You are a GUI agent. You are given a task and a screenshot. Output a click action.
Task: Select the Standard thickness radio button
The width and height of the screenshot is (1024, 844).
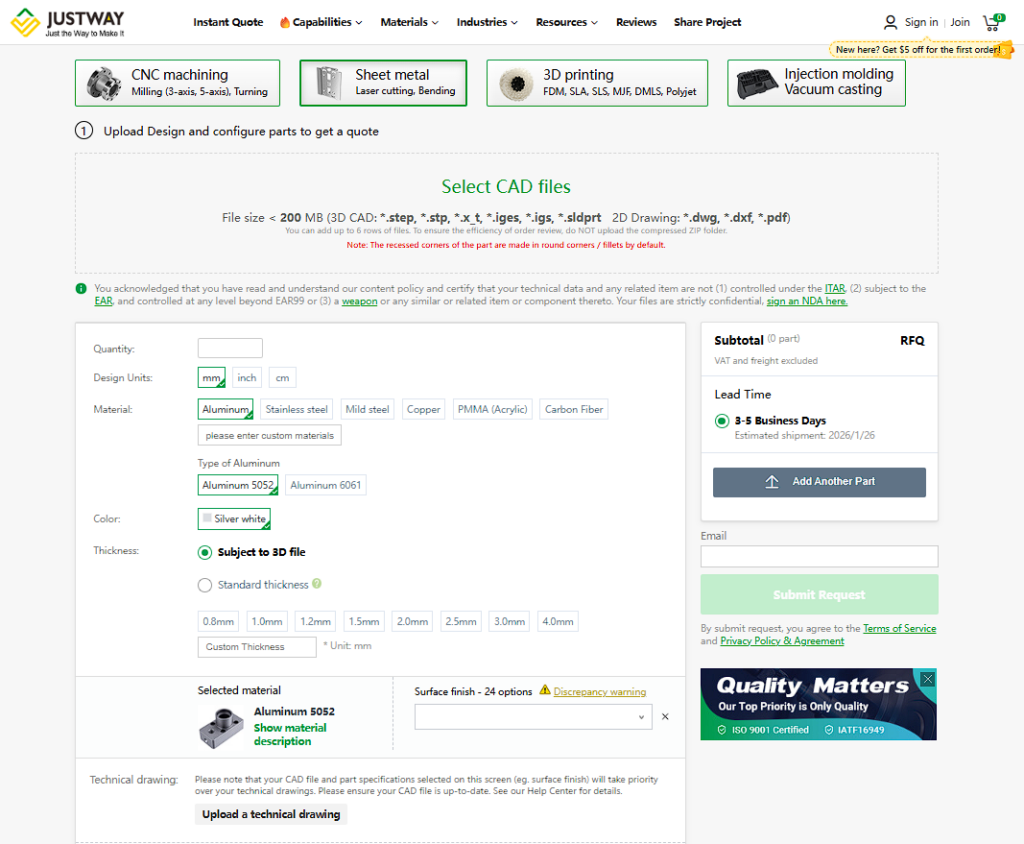pos(205,585)
